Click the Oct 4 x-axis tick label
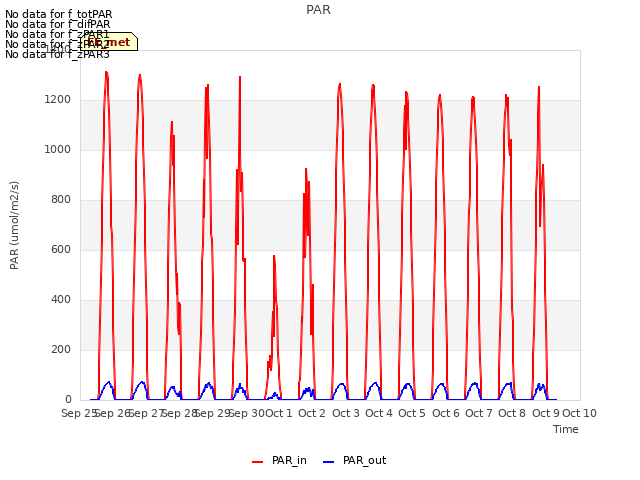Viewport: 640px width, 480px height. coord(379,413)
